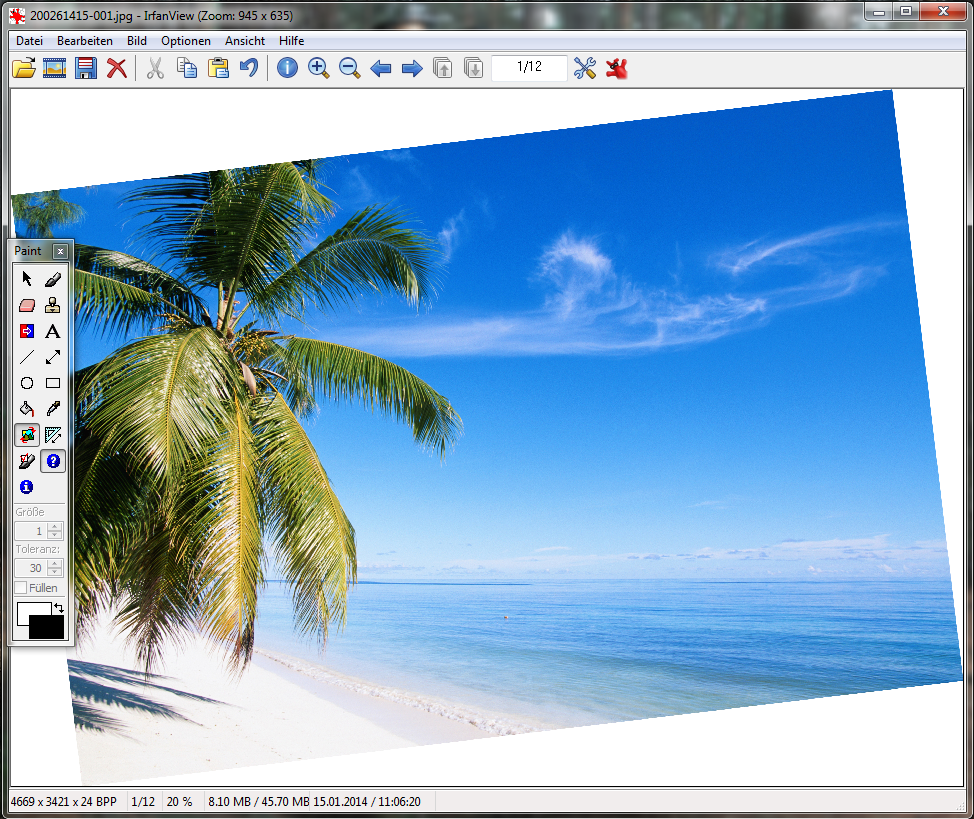The height and width of the screenshot is (819, 974).
Task: Click the 20 % zoom status entry
Action: point(180,802)
